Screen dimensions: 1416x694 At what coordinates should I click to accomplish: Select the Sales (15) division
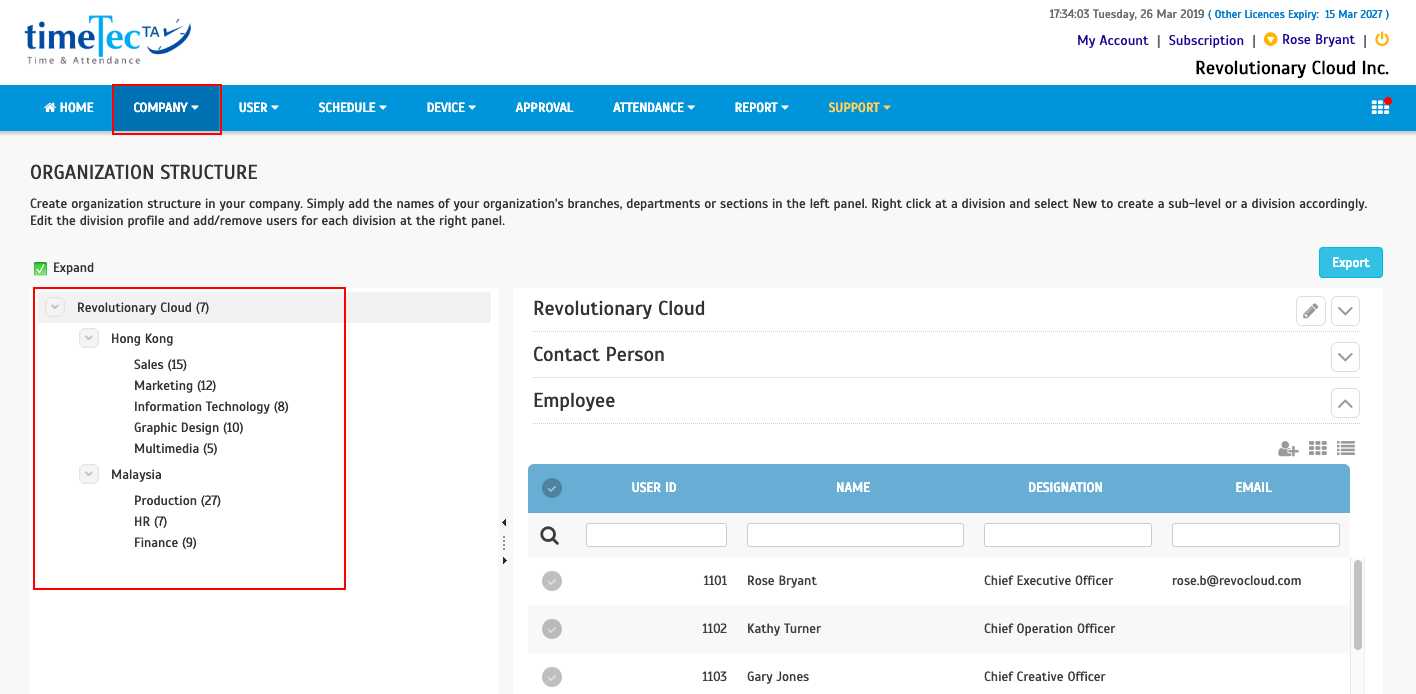pyautogui.click(x=160, y=365)
